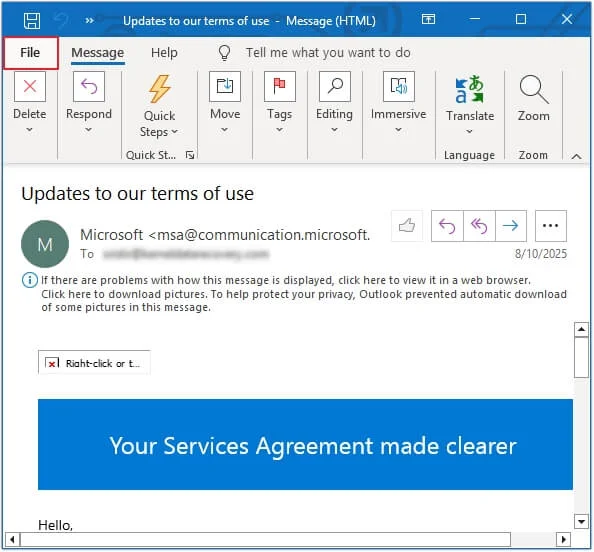Open the Help tab

pos(164,53)
